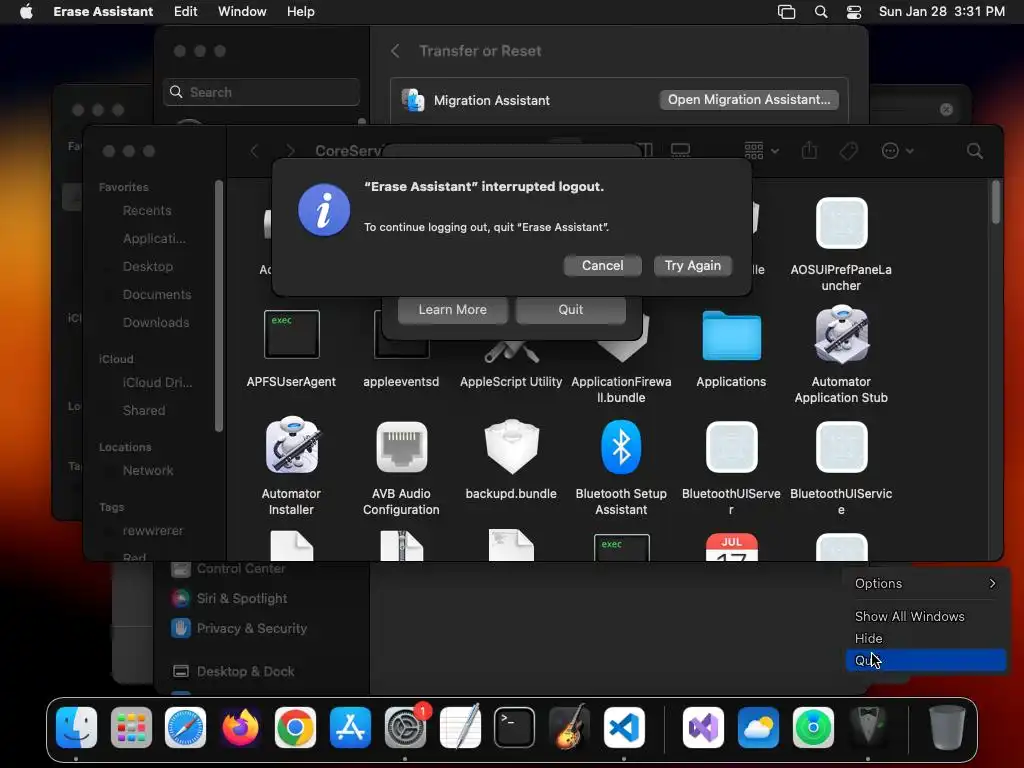Image resolution: width=1024 pixels, height=768 pixels.
Task: Open purple Visual Studio Dock icon
Action: pos(703,727)
